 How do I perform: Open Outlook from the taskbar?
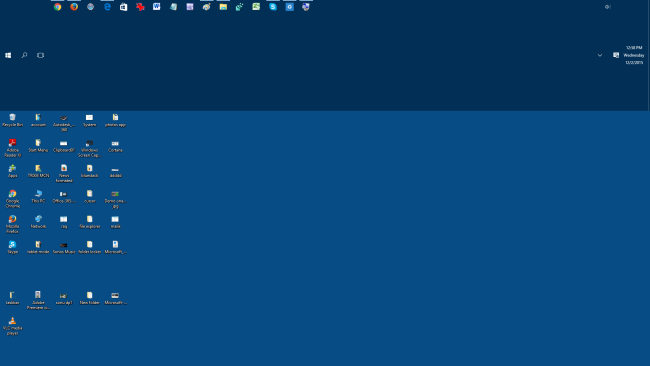coord(289,7)
